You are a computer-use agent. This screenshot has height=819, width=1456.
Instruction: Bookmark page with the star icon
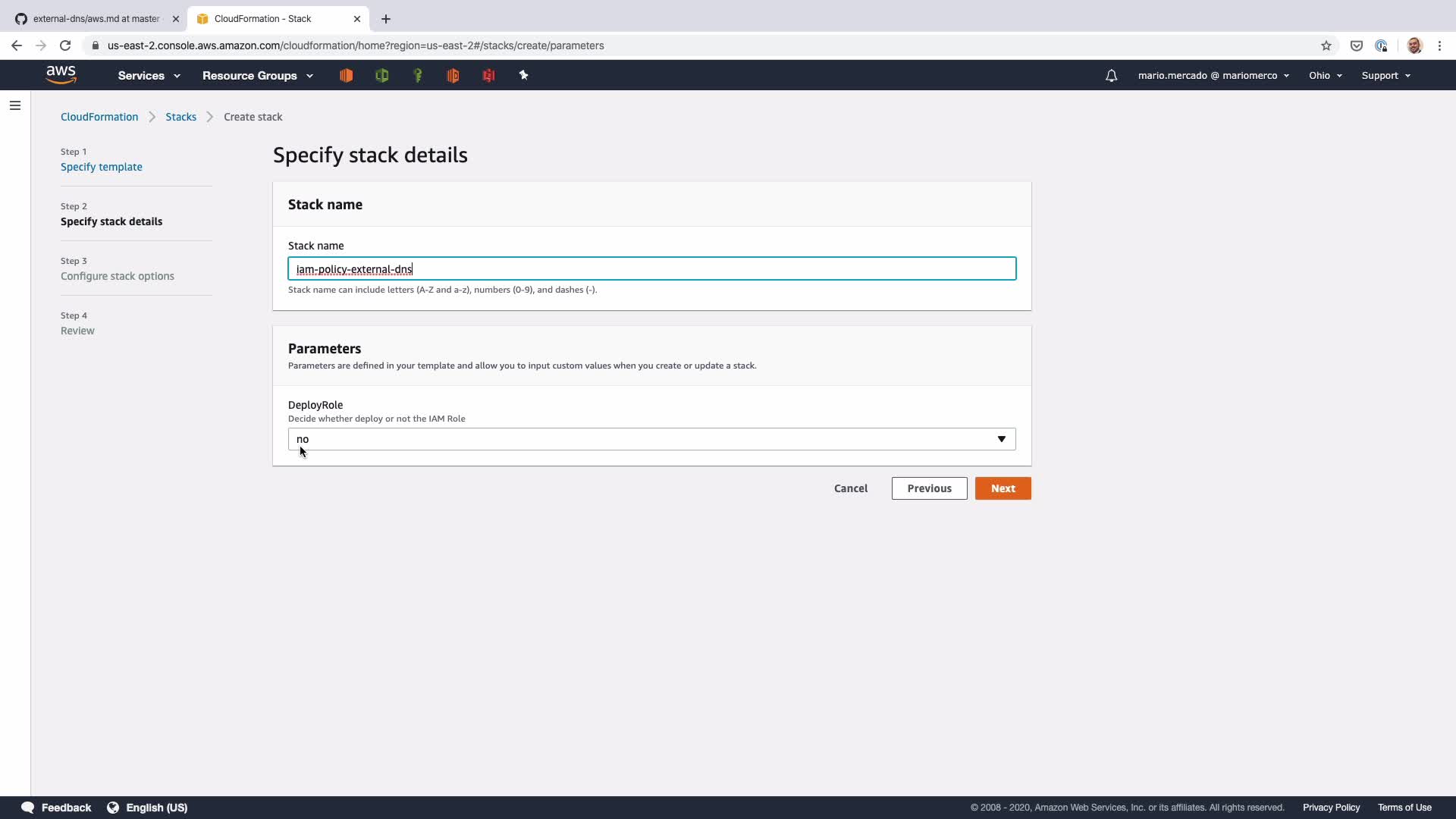1326,45
